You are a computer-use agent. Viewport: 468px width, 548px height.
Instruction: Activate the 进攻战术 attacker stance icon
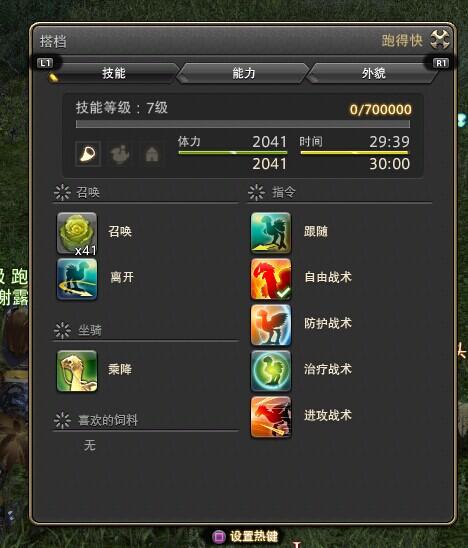pos(271,417)
